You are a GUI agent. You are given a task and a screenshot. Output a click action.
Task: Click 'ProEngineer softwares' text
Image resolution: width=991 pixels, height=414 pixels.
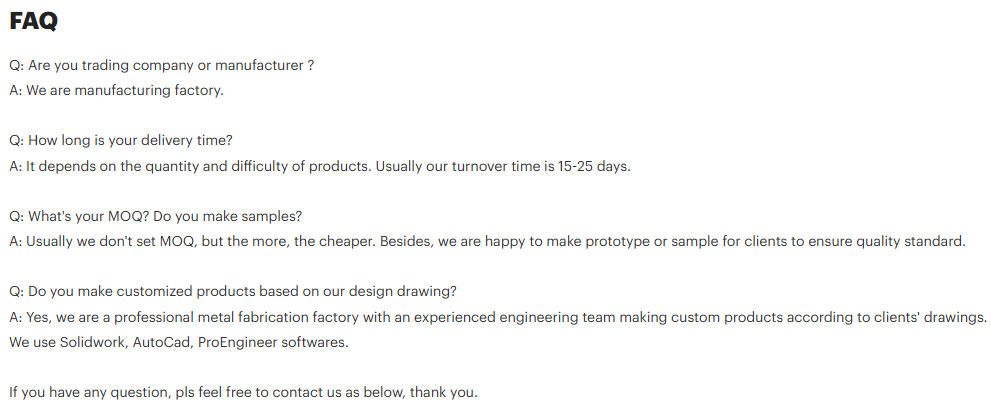pos(276,342)
